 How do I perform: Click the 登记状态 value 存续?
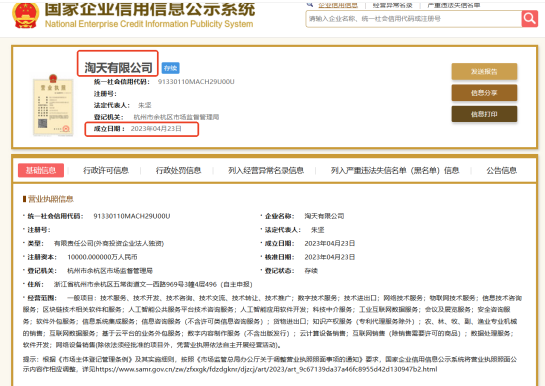click(x=311, y=271)
